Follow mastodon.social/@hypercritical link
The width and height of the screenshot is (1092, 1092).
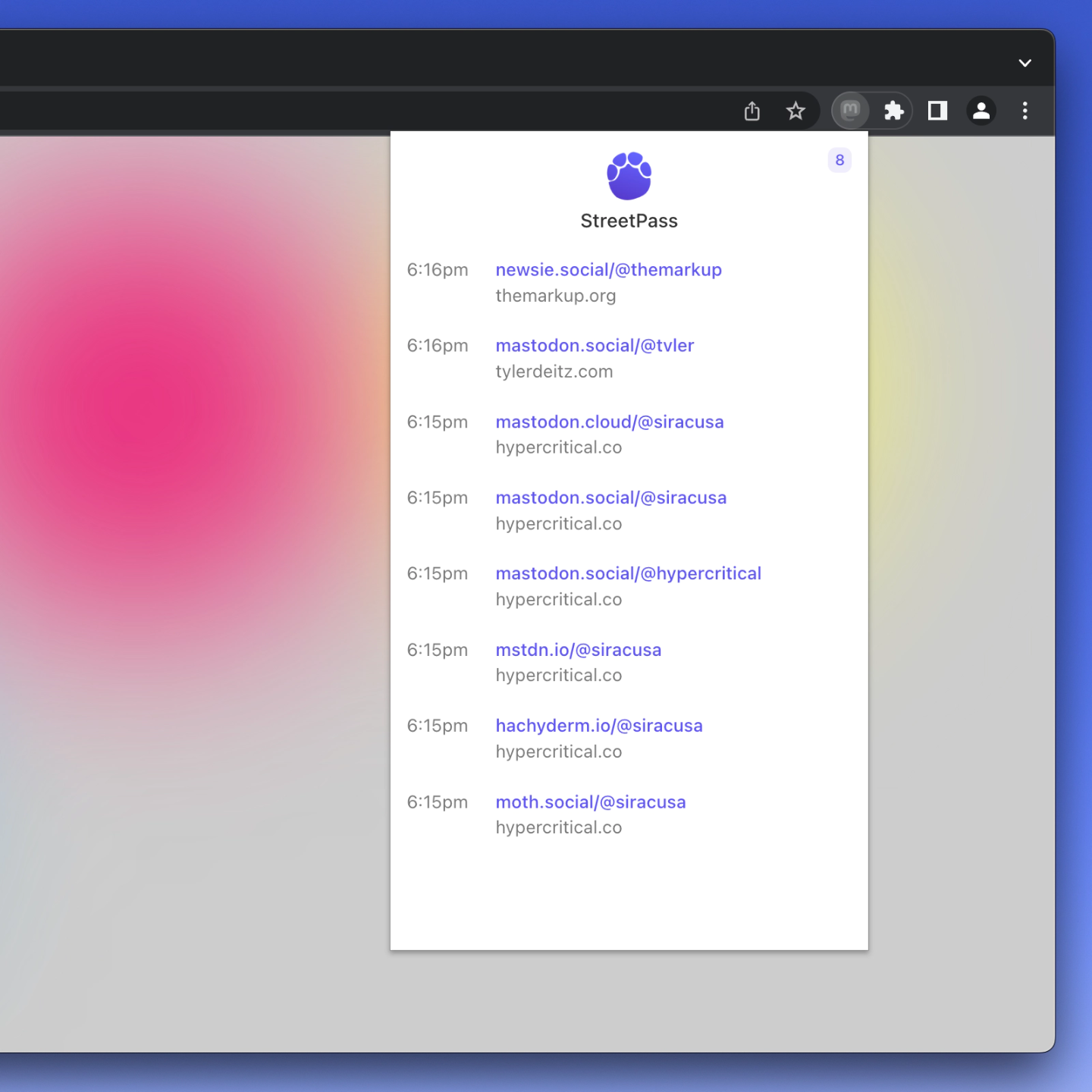628,573
